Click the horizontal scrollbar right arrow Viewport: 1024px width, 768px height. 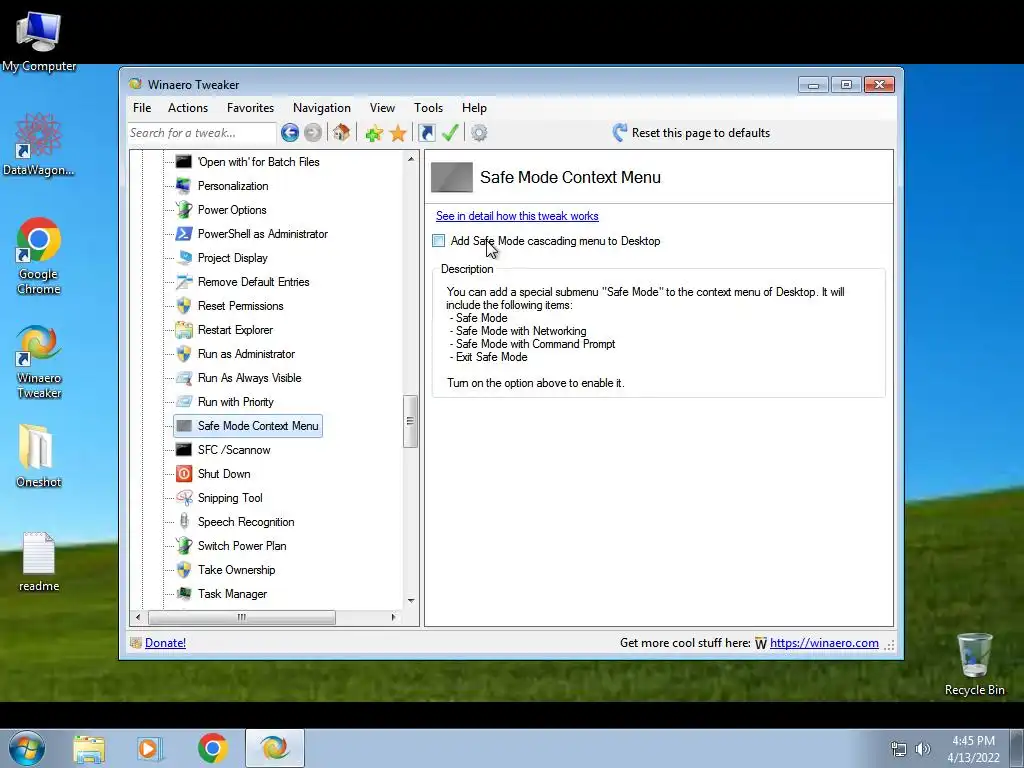pyautogui.click(x=393, y=617)
